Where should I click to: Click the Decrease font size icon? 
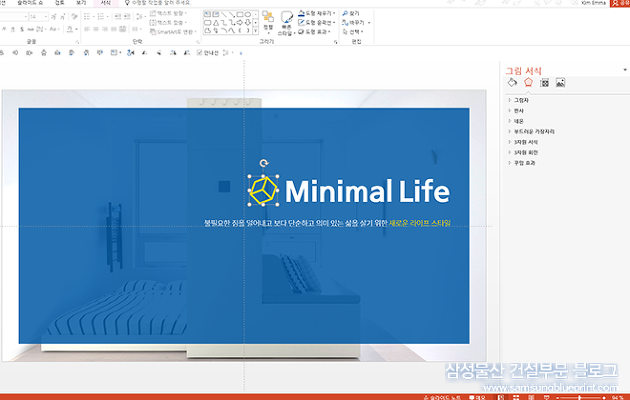click(x=63, y=17)
